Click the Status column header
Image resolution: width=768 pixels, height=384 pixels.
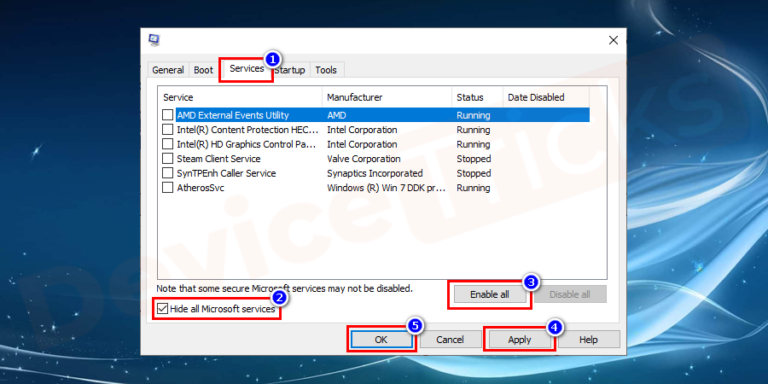pyautogui.click(x=477, y=97)
